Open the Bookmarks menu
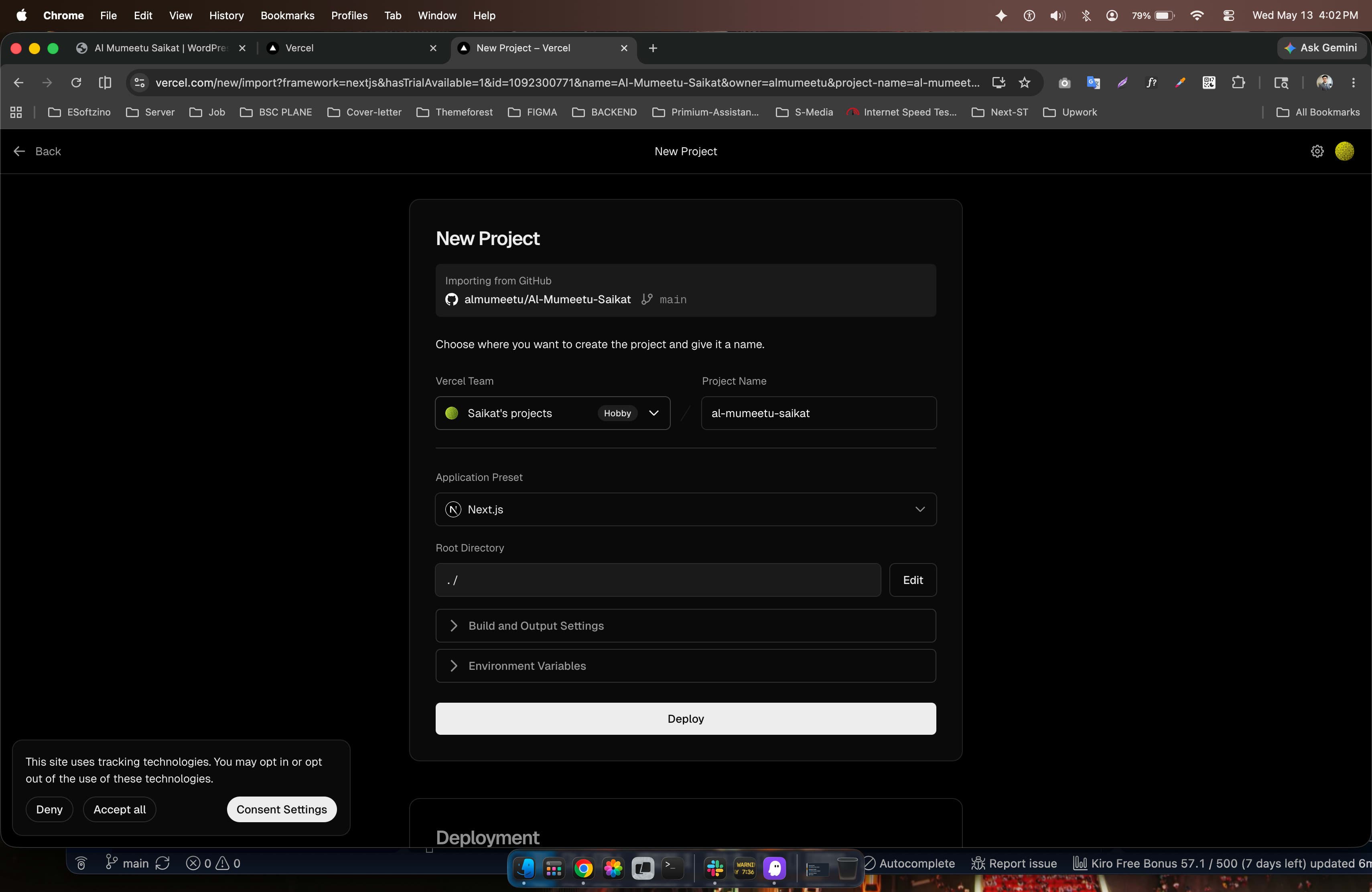This screenshot has height=892, width=1372. 287,16
